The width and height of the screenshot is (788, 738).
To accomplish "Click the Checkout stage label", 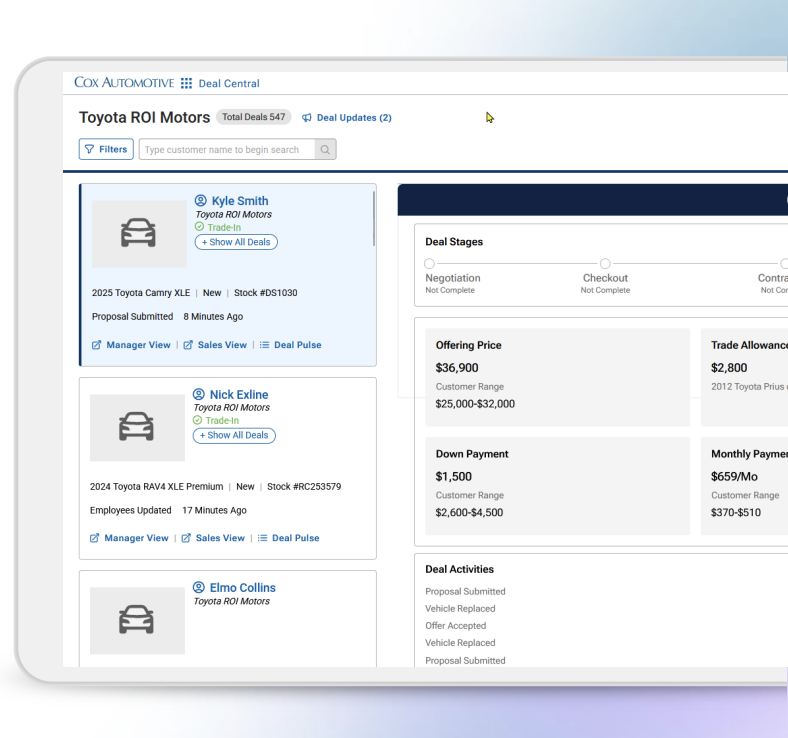I will click(605, 278).
